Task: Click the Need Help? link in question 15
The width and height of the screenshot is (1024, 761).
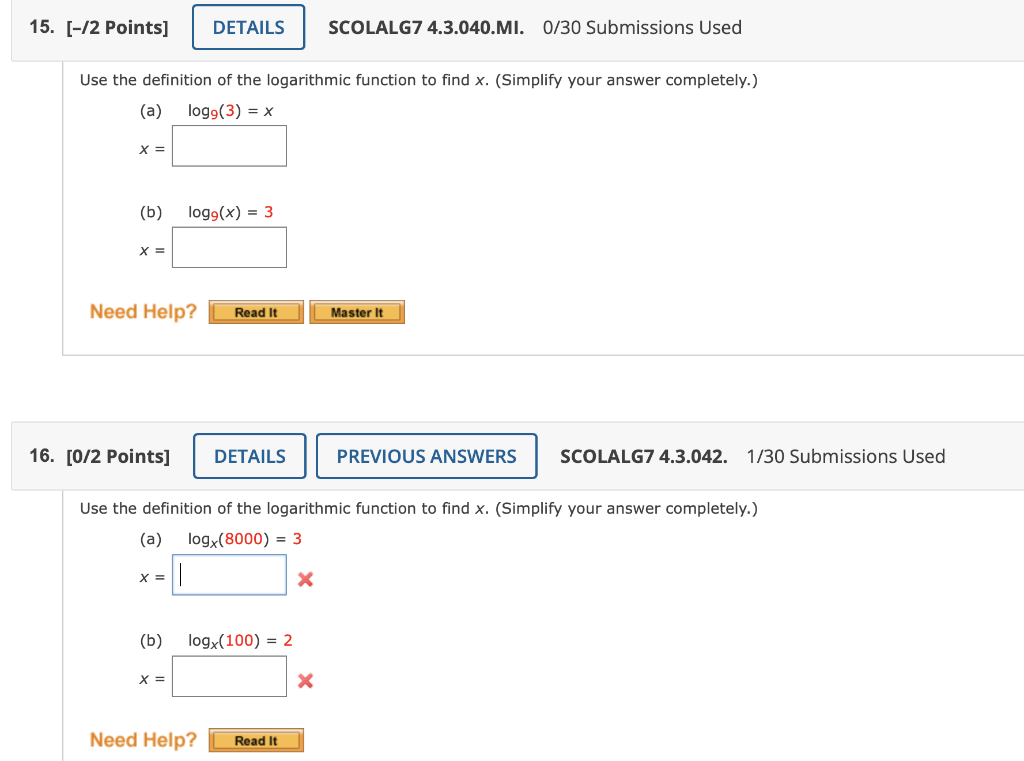Action: (x=142, y=311)
